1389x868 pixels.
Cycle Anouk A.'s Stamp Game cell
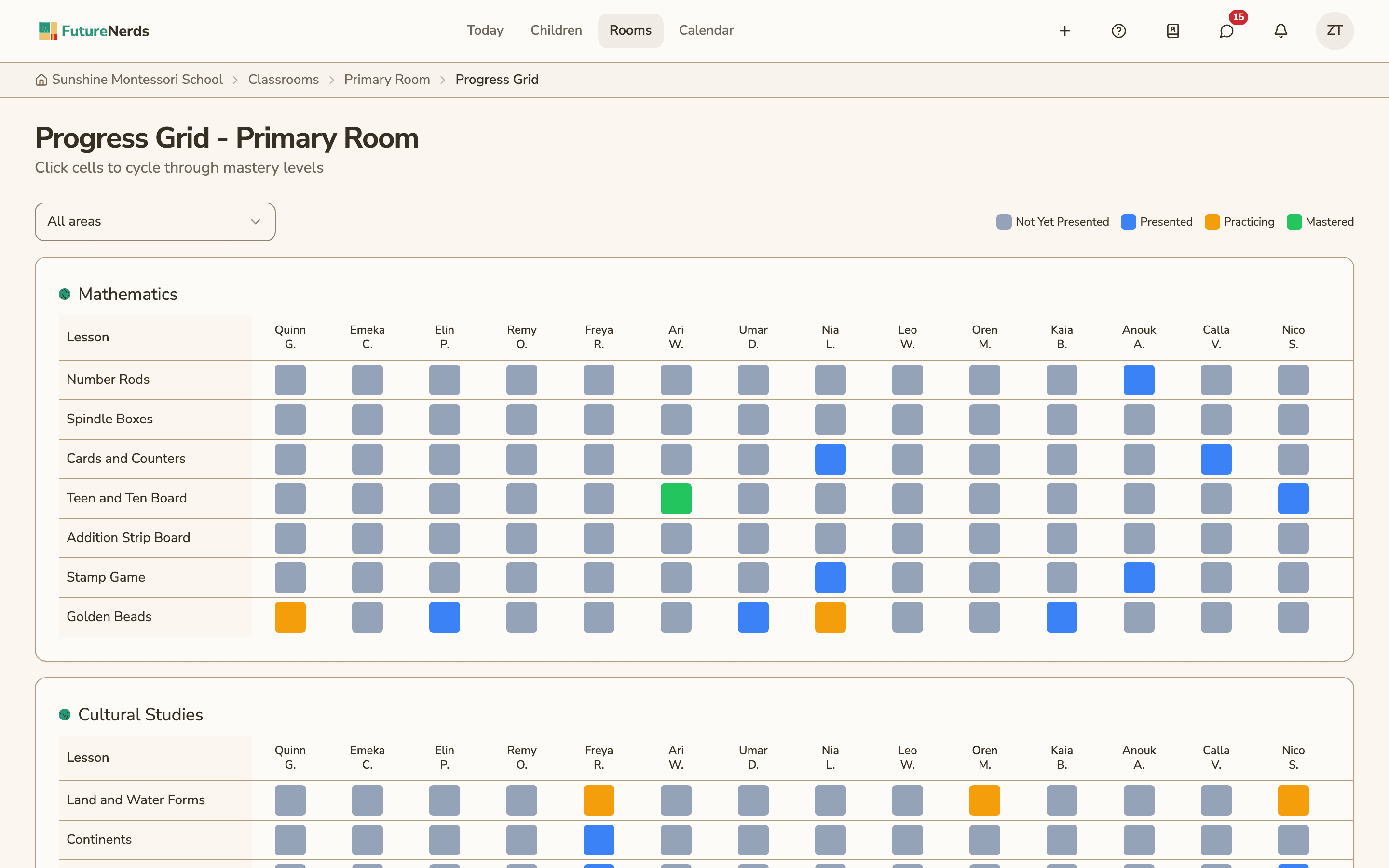(x=1139, y=578)
